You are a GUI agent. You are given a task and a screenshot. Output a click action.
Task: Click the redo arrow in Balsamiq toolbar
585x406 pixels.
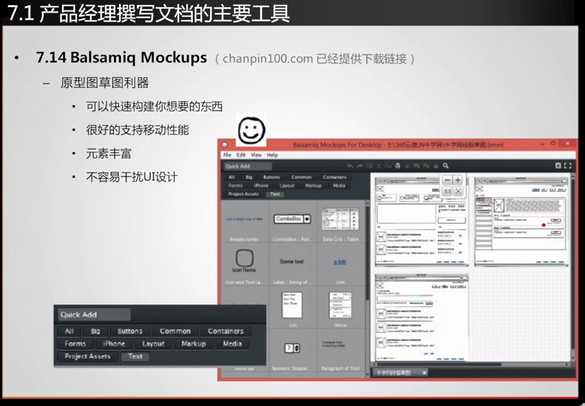[x=360, y=166]
